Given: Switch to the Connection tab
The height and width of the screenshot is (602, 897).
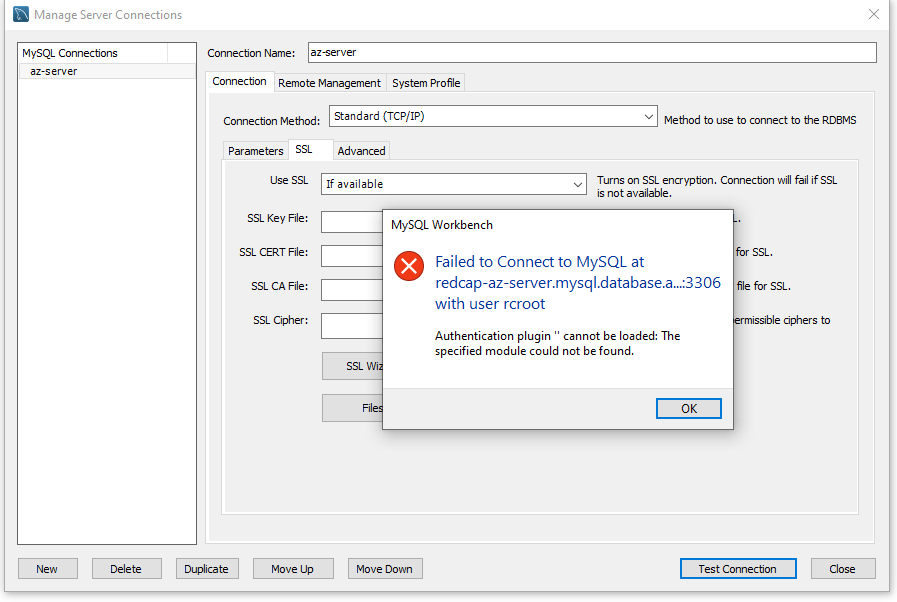Looking at the screenshot, I should (239, 82).
